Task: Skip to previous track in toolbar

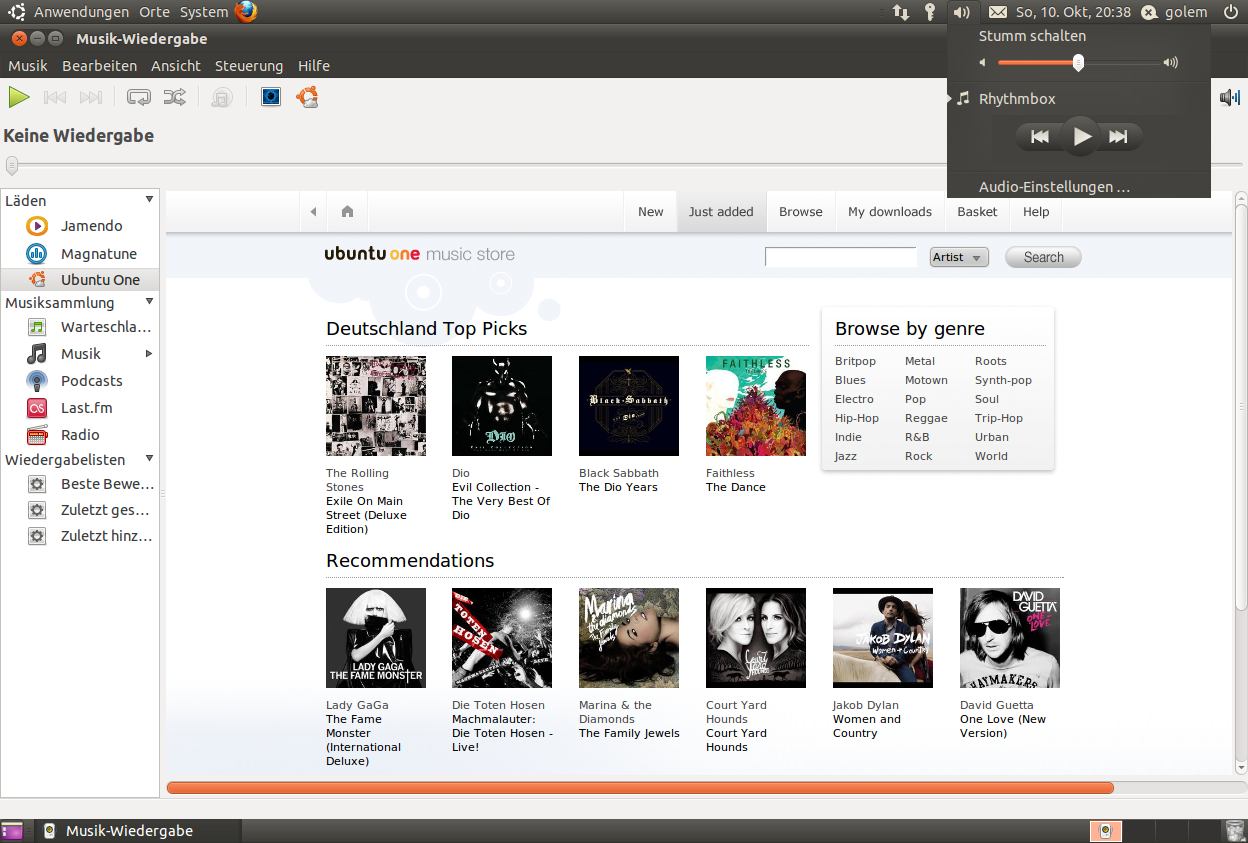Action: pyautogui.click(x=55, y=97)
